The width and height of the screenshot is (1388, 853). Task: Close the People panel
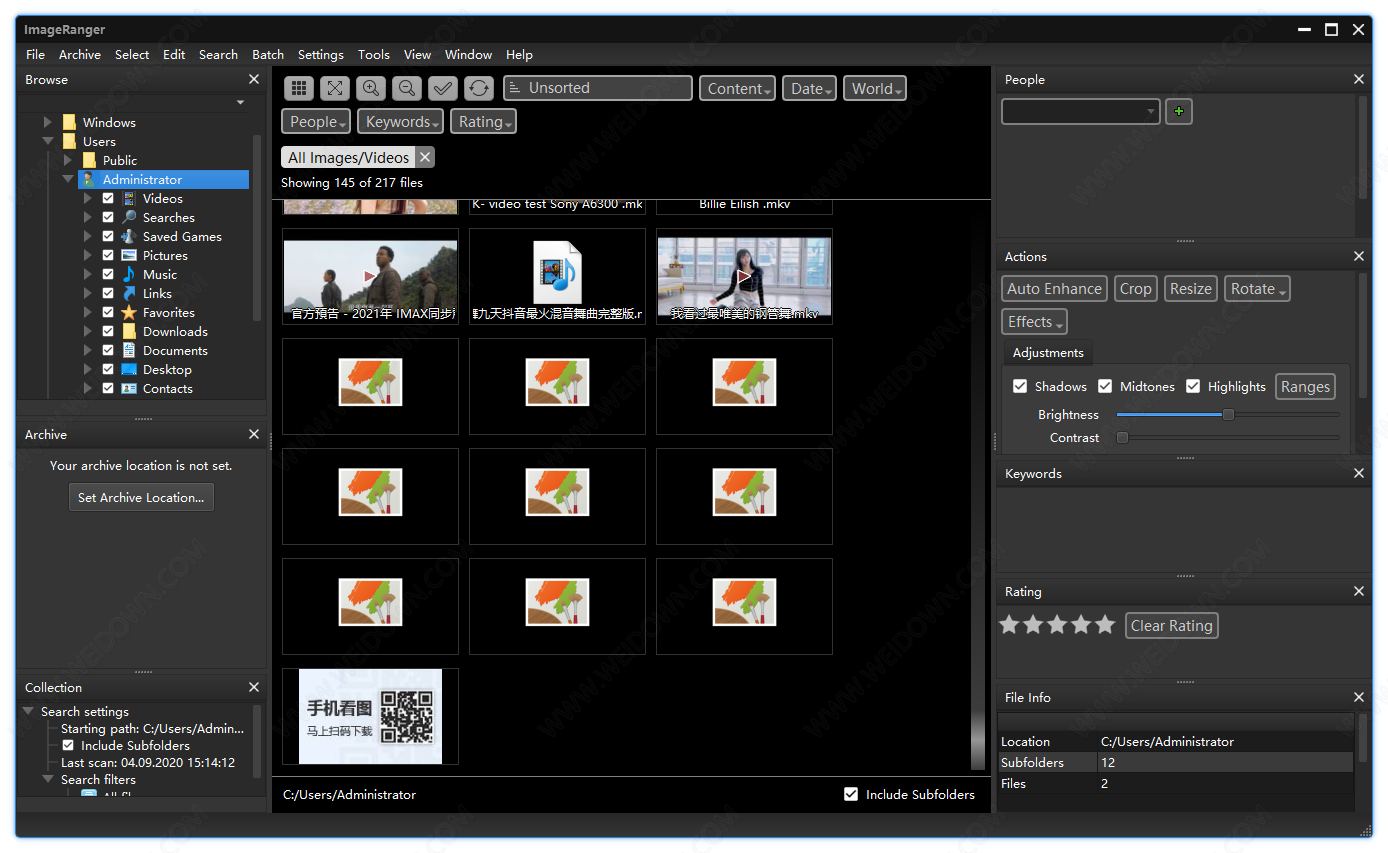pos(1359,79)
